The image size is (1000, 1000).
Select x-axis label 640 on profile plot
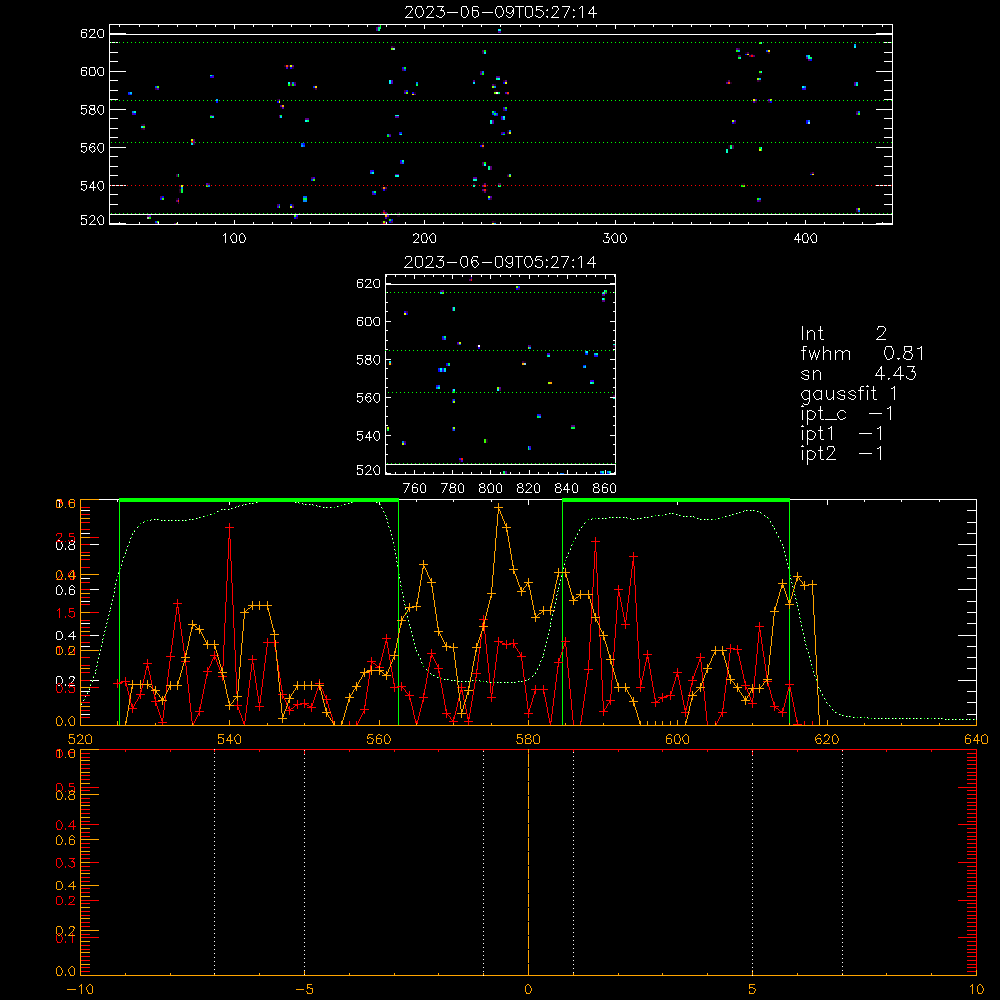[976, 739]
